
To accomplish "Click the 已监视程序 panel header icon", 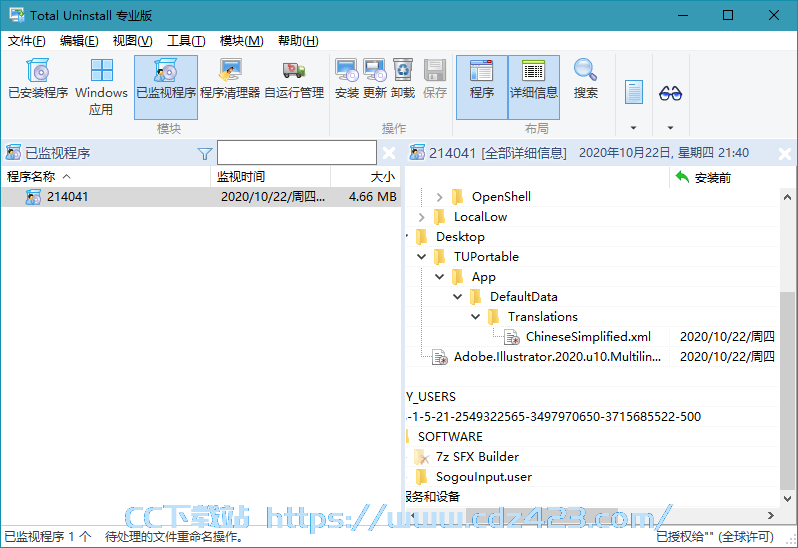I will (x=13, y=153).
